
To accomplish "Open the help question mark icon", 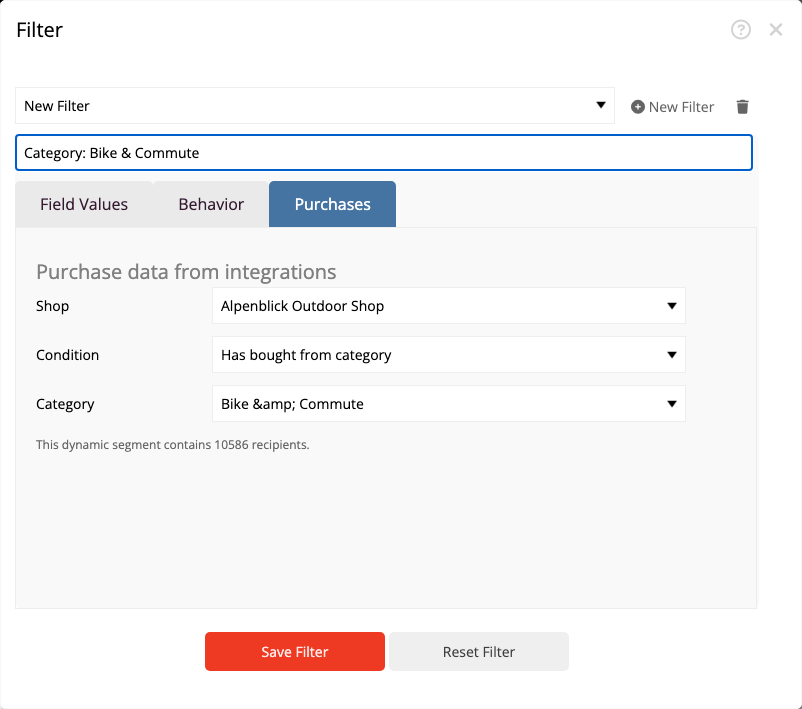I will tap(740, 30).
